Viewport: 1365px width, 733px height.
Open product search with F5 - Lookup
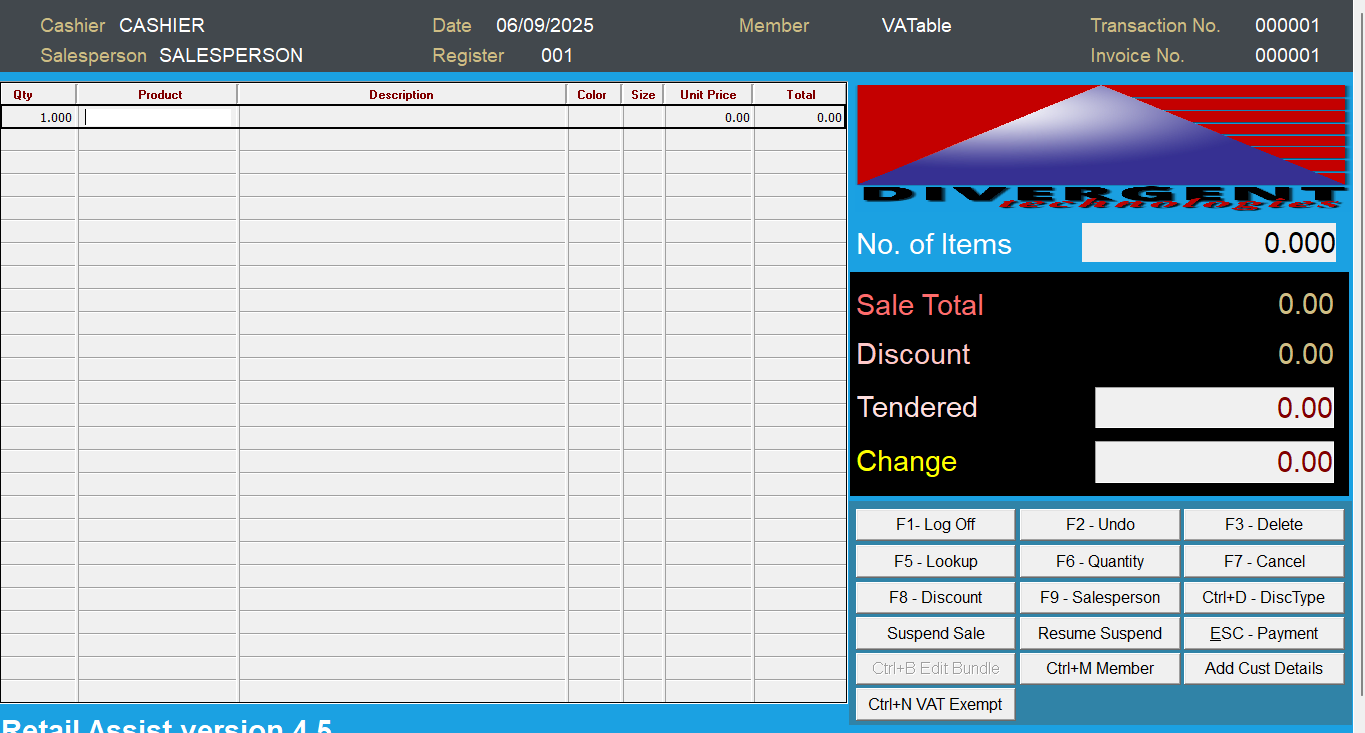(934, 560)
